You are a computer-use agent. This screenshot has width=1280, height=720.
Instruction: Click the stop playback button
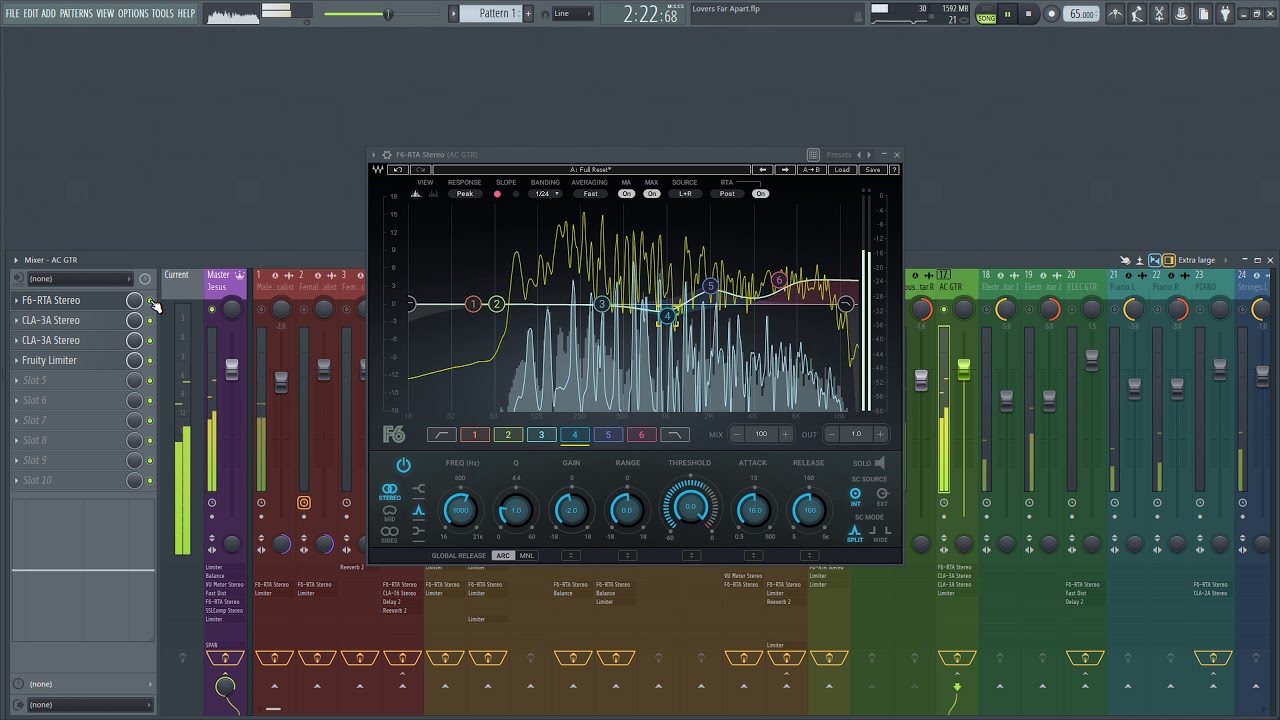pos(1028,14)
